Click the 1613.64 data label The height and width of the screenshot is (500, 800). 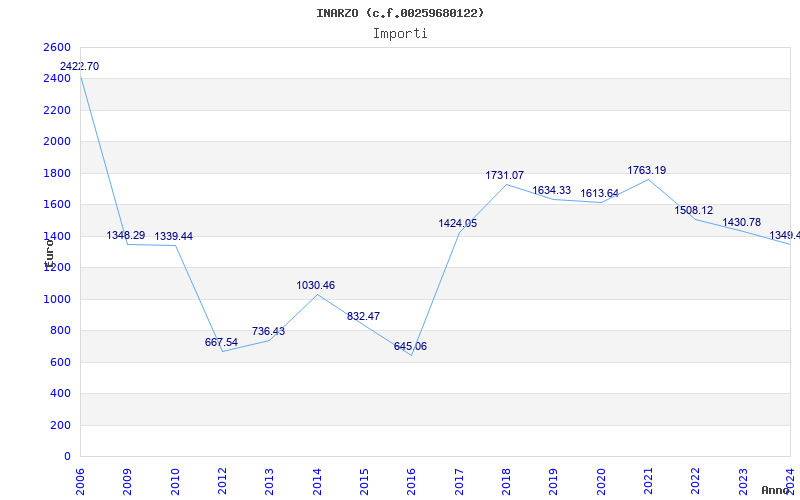599,193
